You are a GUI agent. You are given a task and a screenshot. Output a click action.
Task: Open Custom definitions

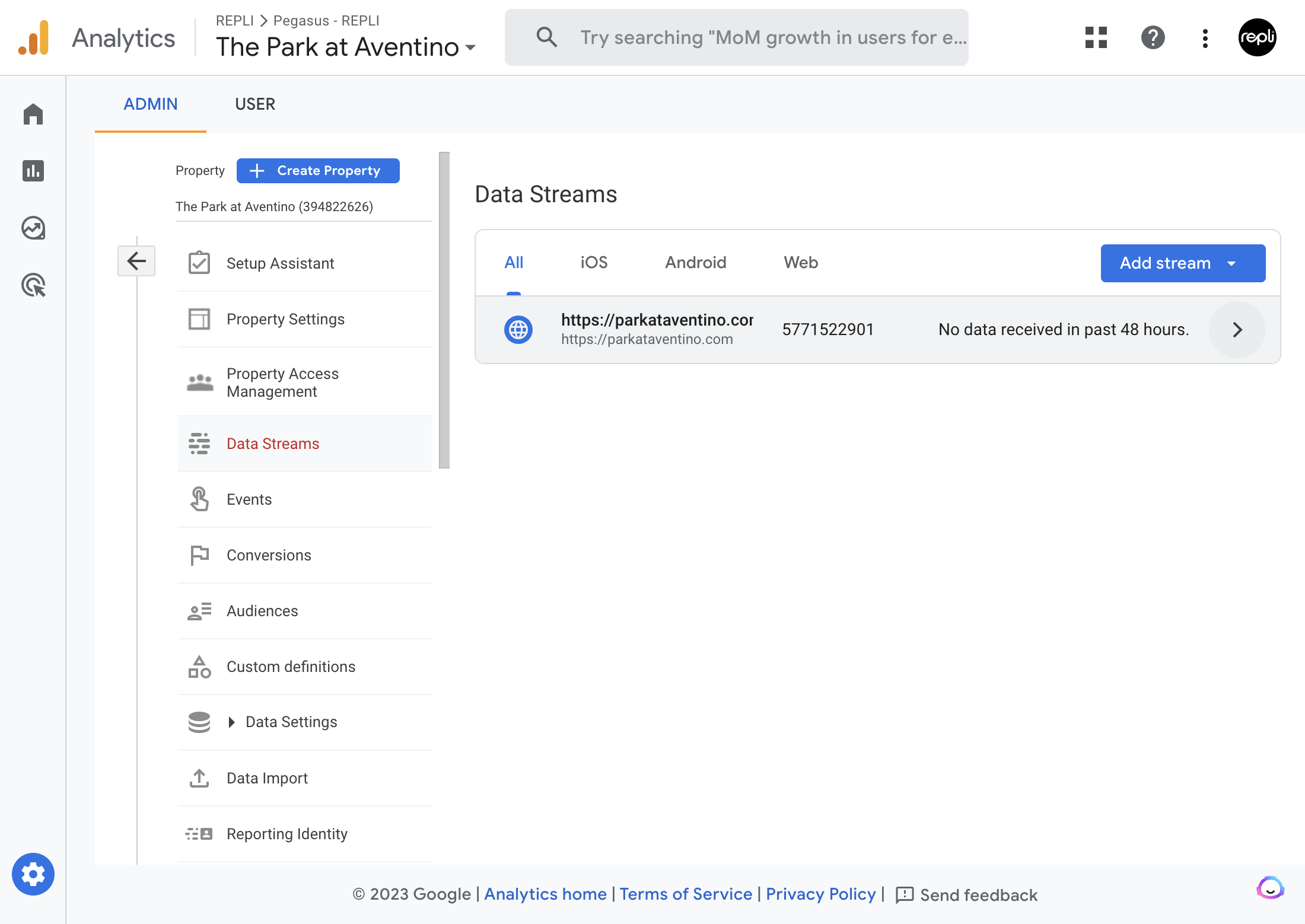(x=305, y=667)
